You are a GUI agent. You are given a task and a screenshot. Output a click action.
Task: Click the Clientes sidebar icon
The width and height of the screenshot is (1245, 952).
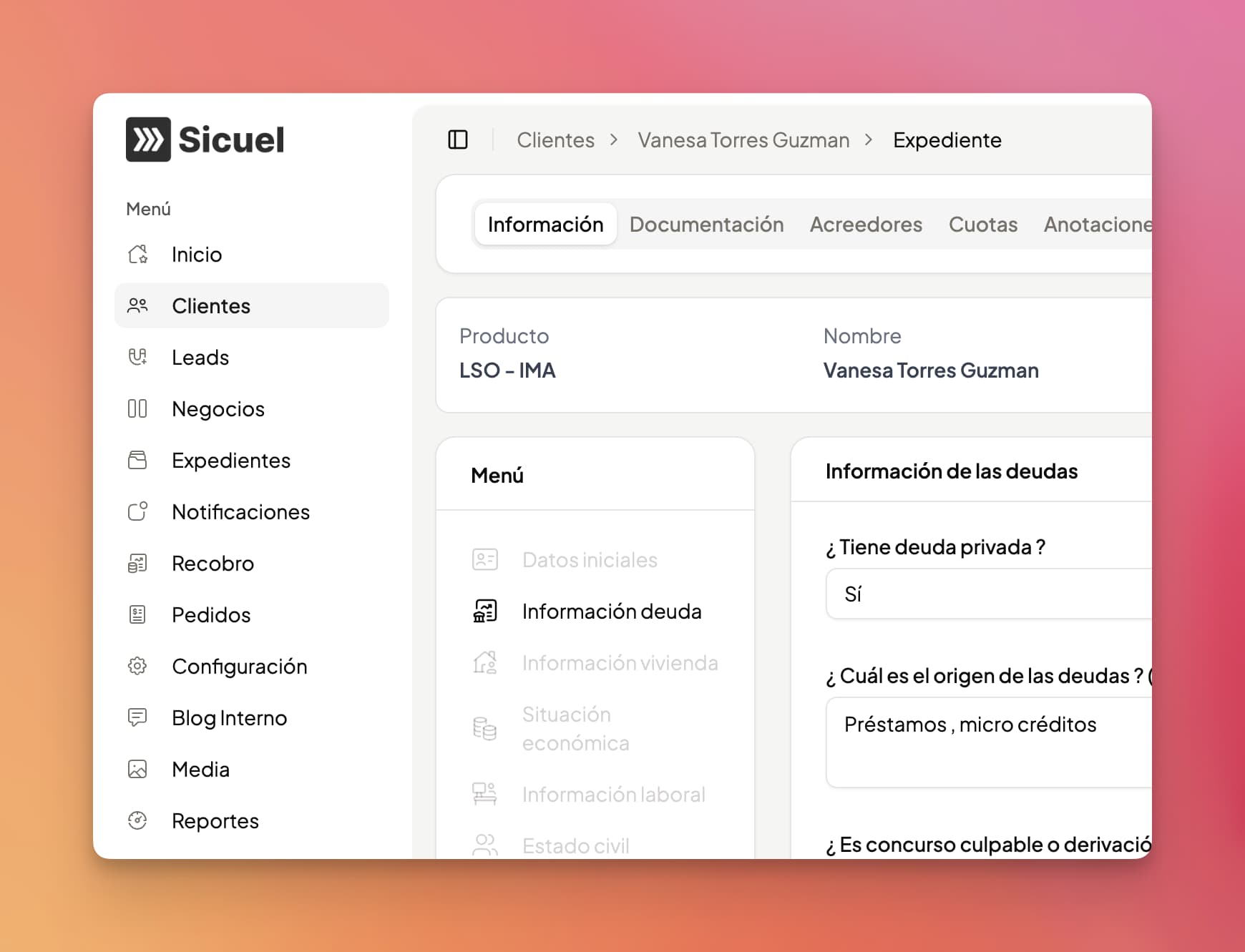tap(137, 305)
